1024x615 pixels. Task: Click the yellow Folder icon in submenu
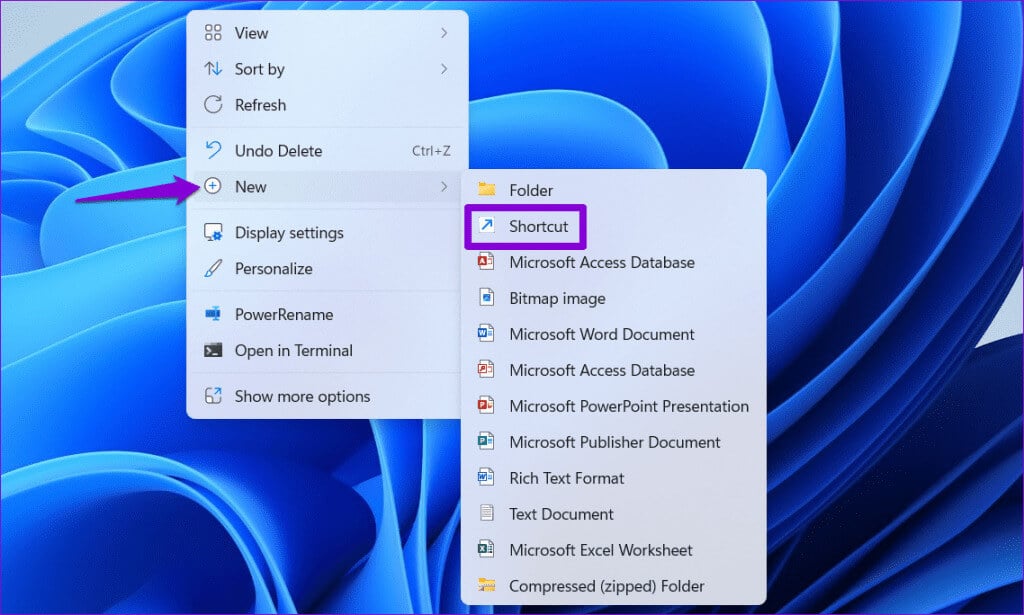pos(487,189)
